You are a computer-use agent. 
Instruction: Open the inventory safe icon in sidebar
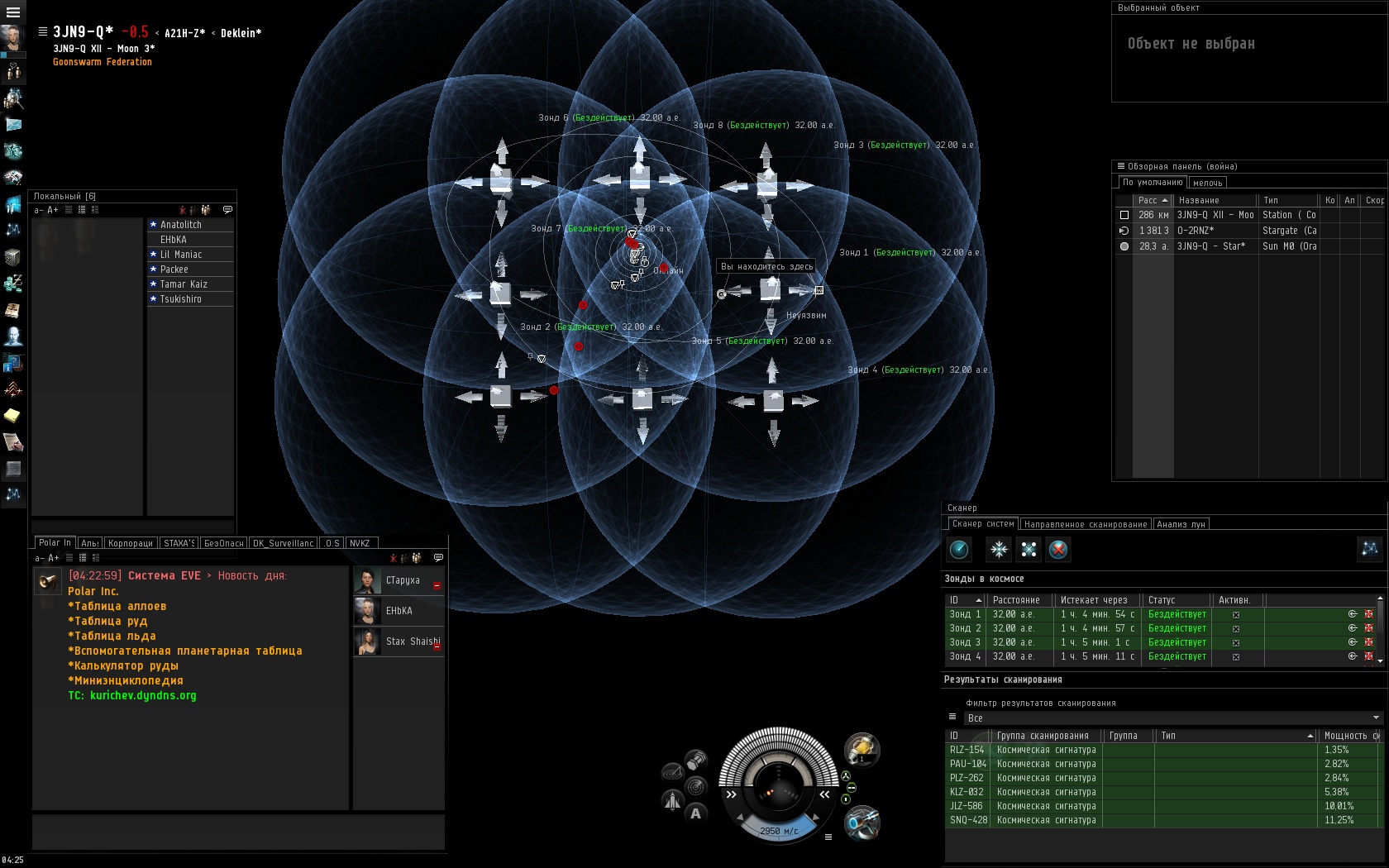point(13,257)
